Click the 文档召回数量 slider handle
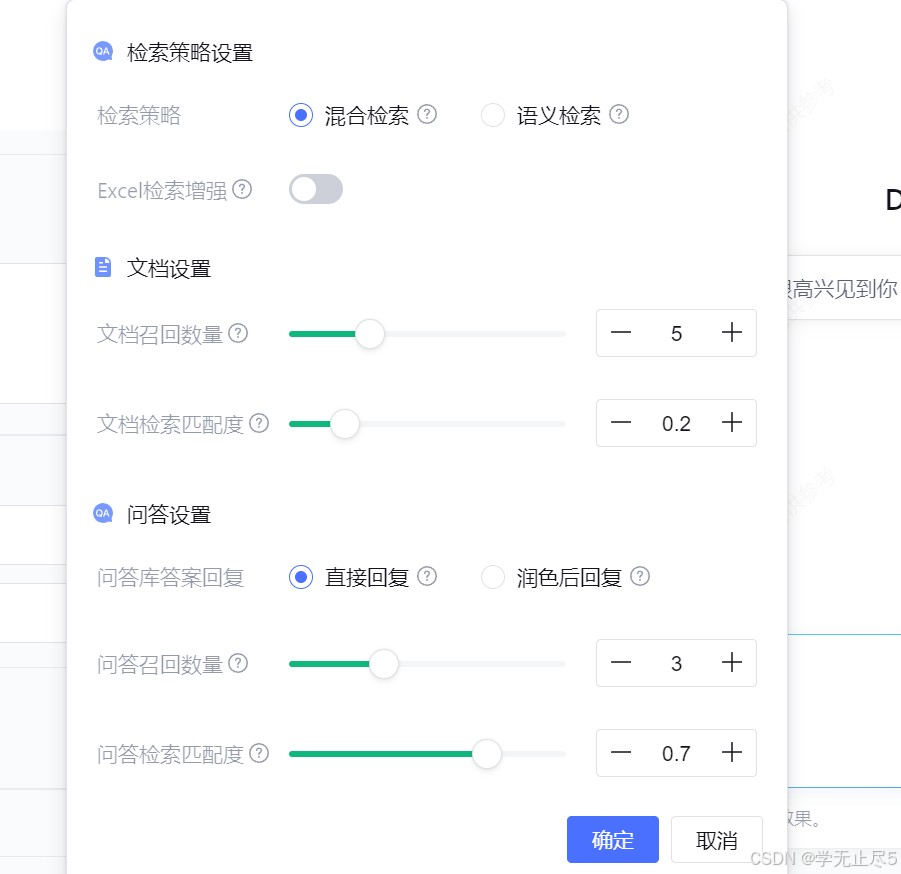This screenshot has height=874, width=901. click(369, 334)
